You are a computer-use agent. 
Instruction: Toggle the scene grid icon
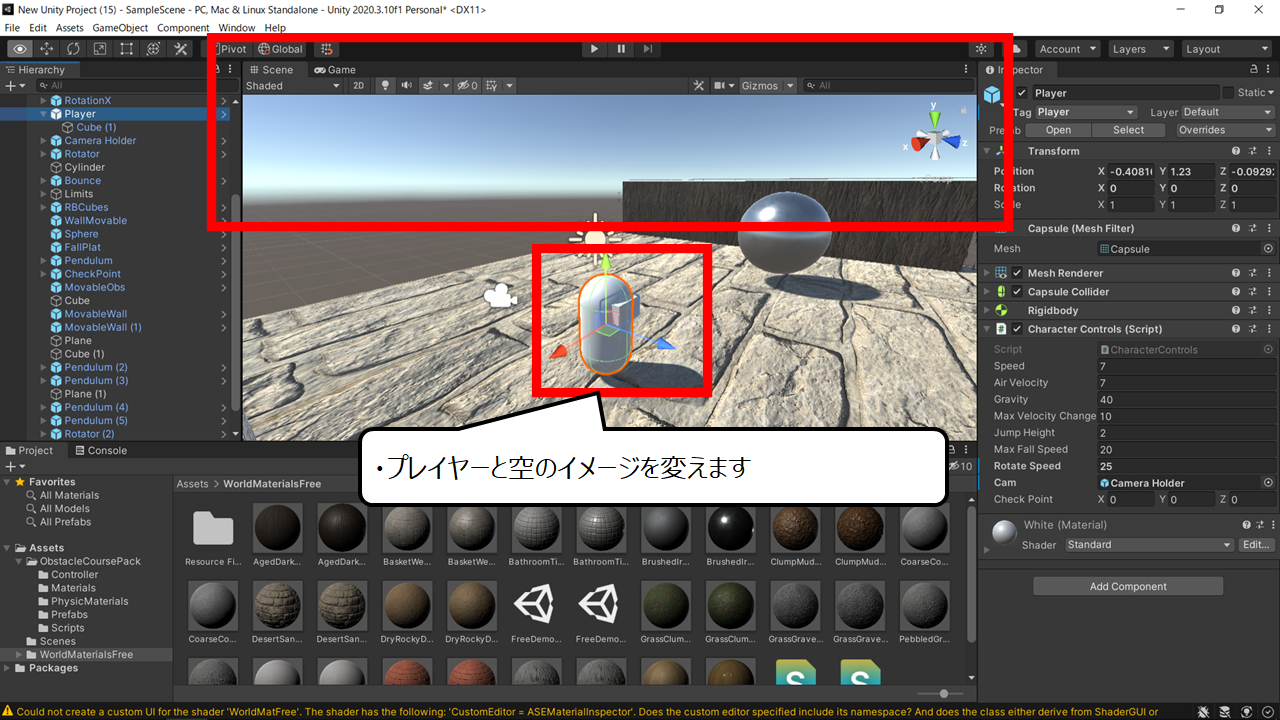[491, 86]
